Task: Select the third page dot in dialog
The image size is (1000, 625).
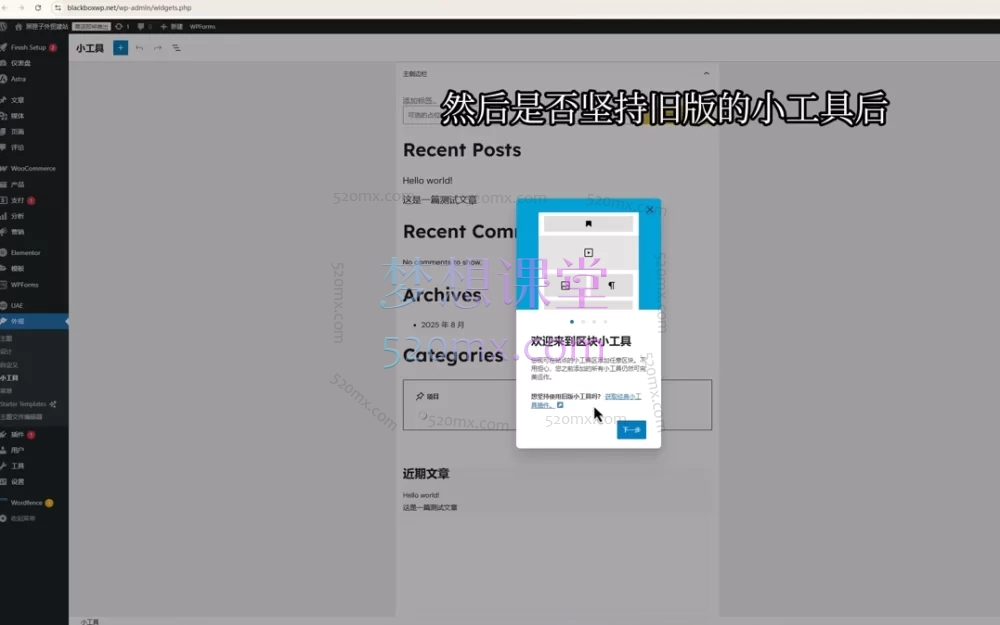Action: click(x=594, y=321)
